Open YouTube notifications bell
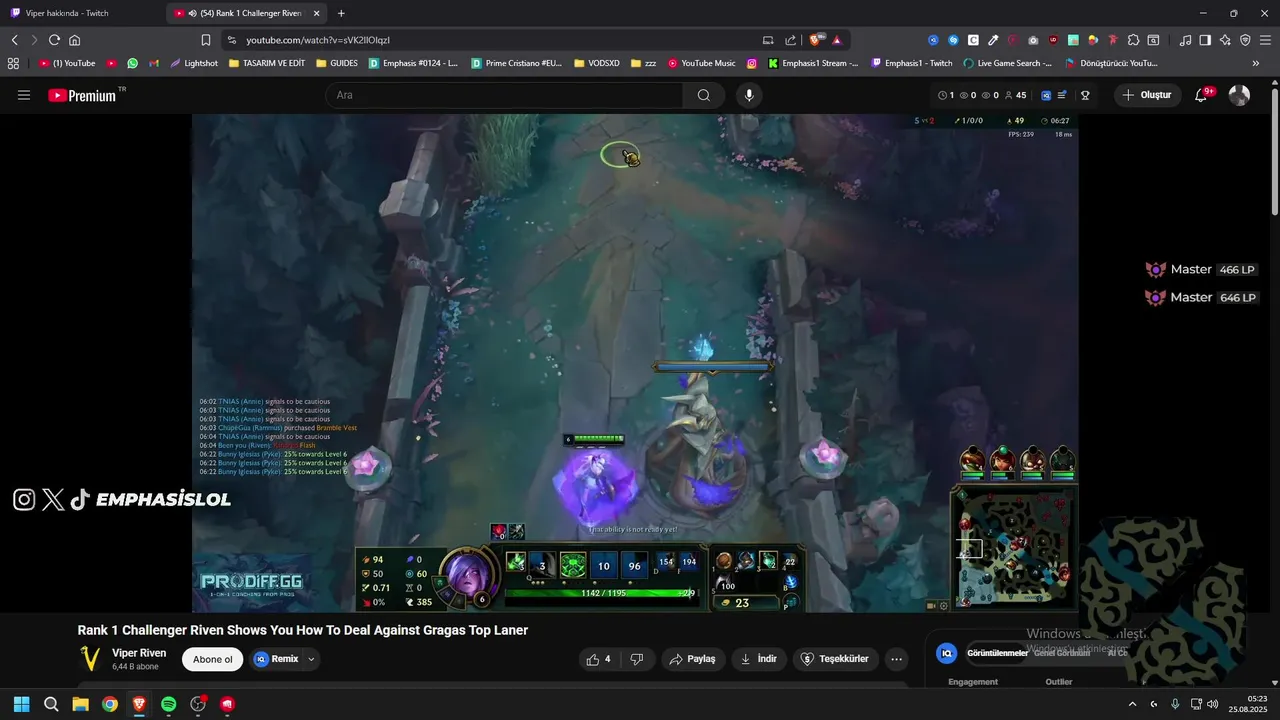The height and width of the screenshot is (720, 1280). coord(1202,95)
